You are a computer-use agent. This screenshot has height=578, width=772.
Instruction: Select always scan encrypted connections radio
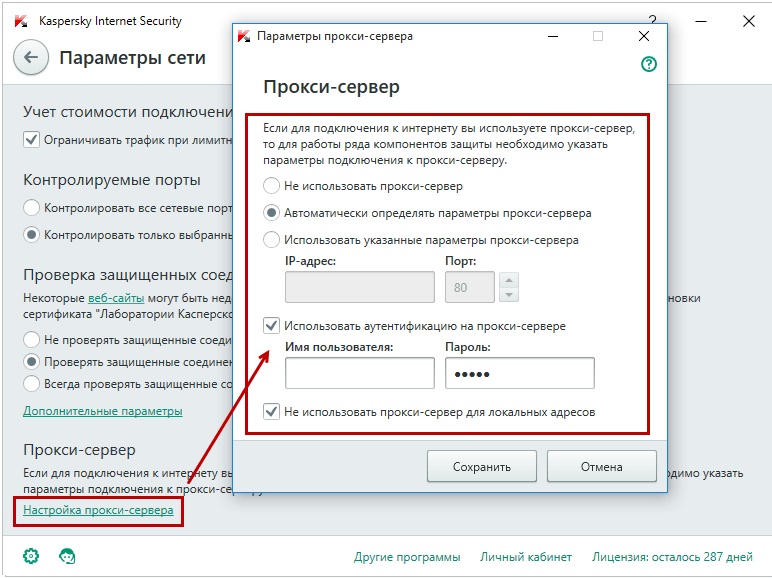click(32, 384)
